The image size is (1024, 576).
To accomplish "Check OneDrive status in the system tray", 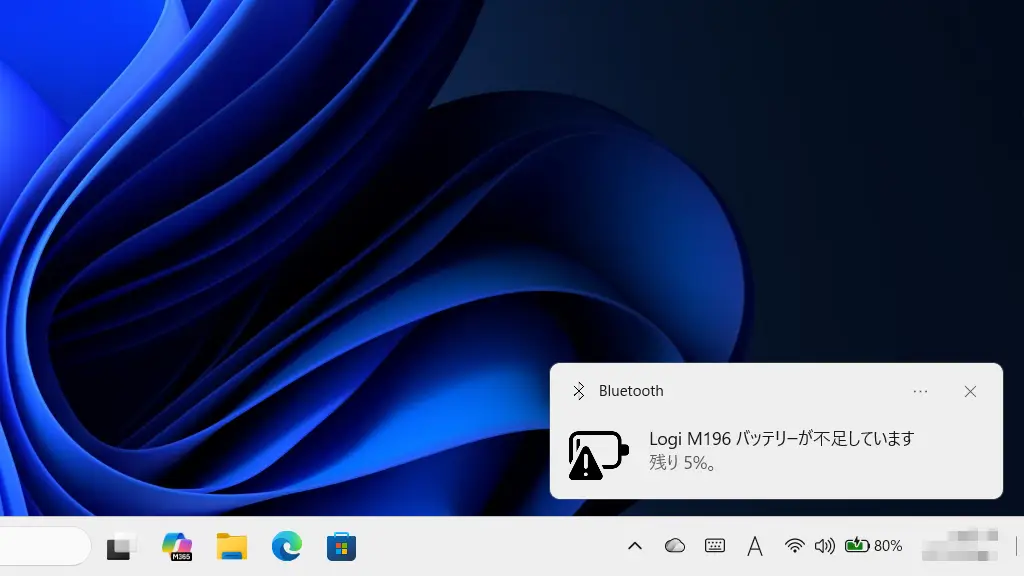I will [675, 546].
